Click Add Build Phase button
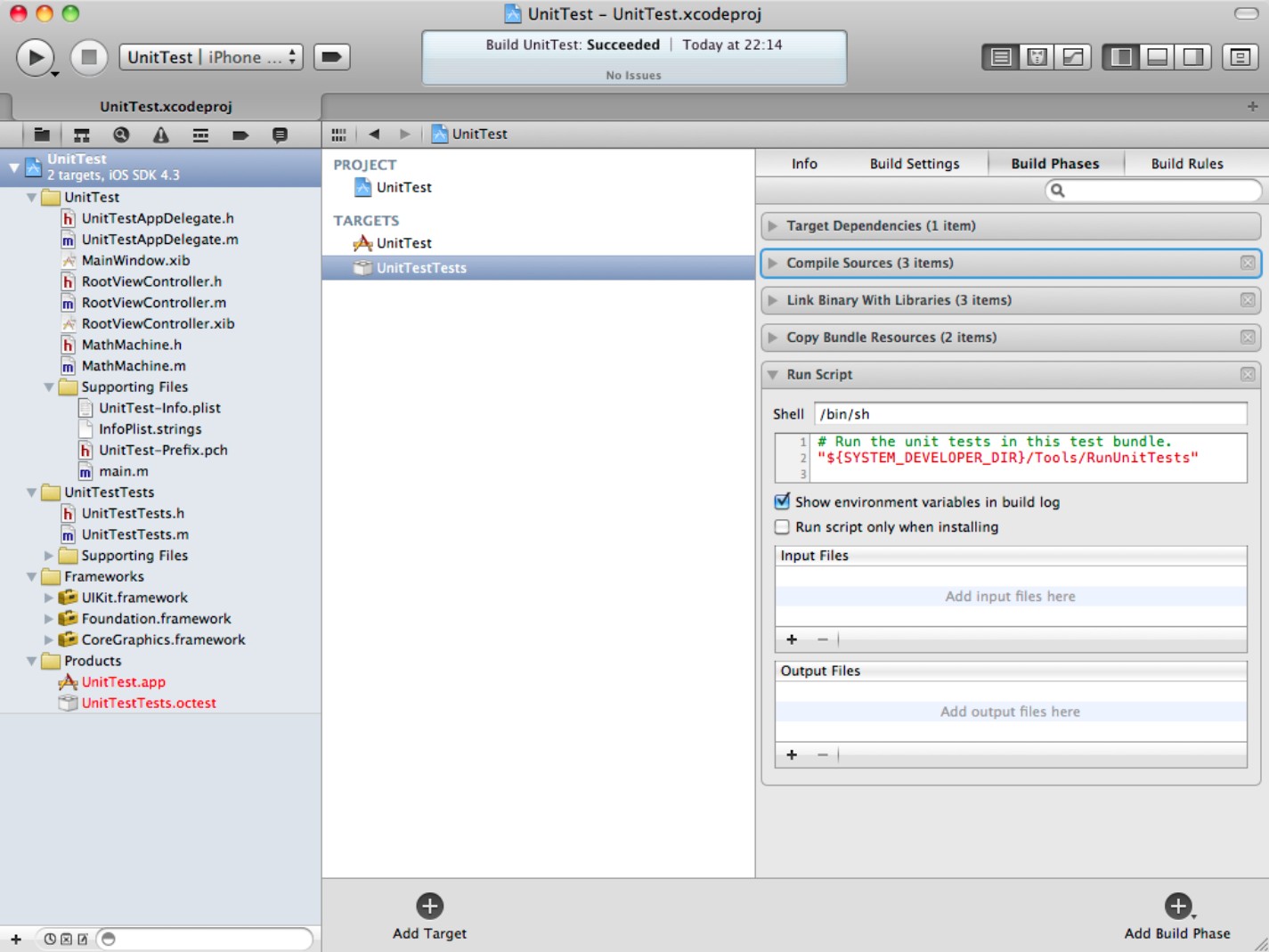The height and width of the screenshot is (952, 1269). [1177, 916]
